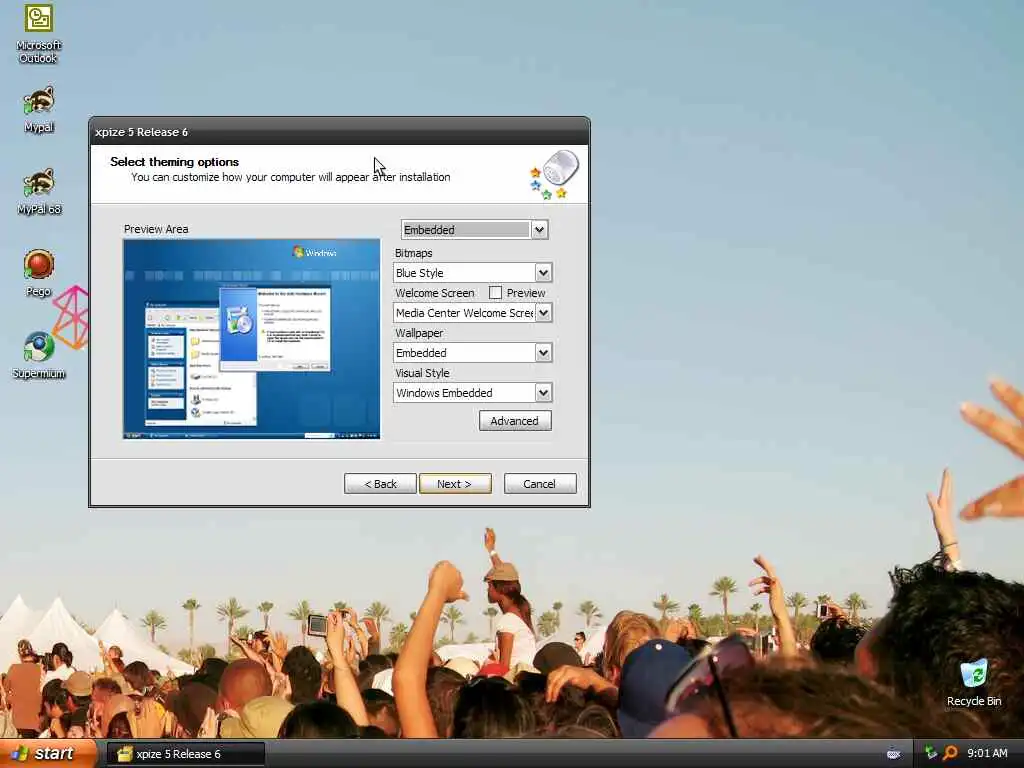Select the MyPal 68 desktop shortcut

pyautogui.click(x=39, y=191)
